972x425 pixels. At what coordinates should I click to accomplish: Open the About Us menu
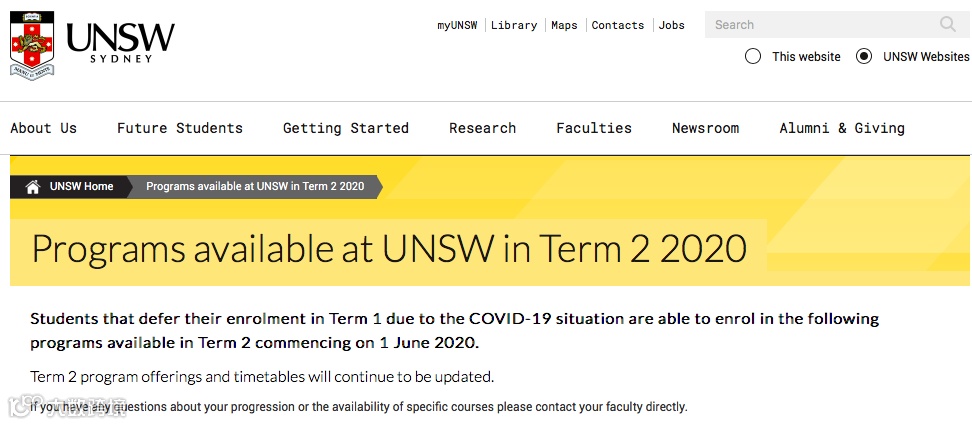coord(43,128)
